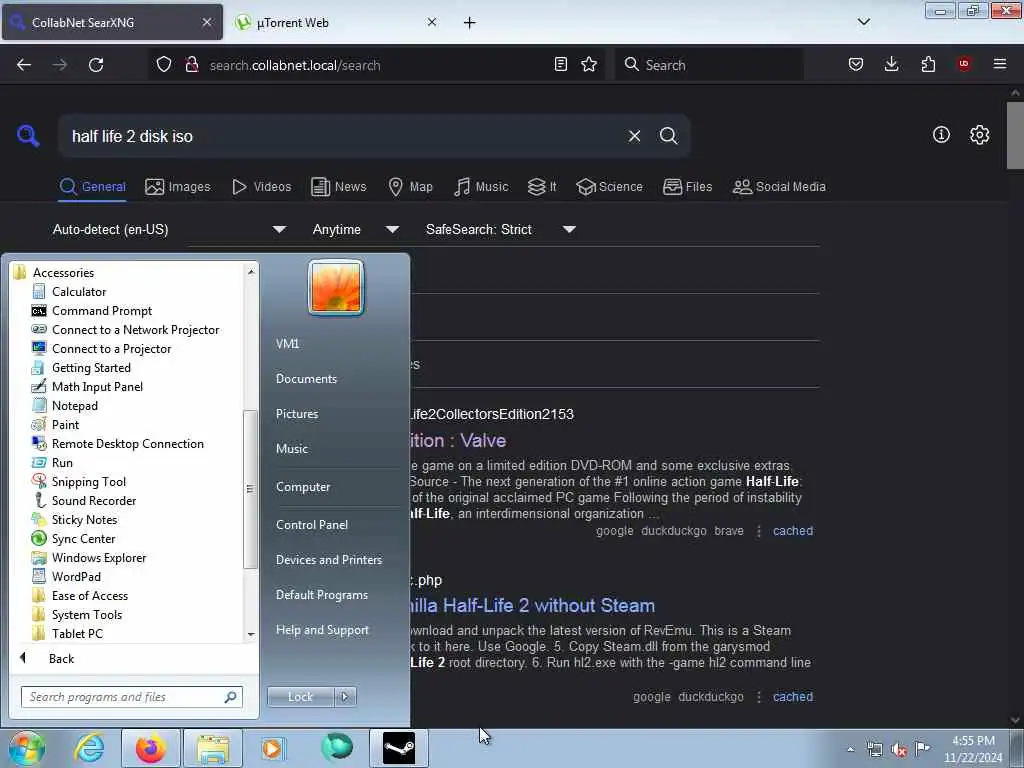Switch to the Files search category
Image resolution: width=1024 pixels, height=768 pixels.
[x=687, y=187]
